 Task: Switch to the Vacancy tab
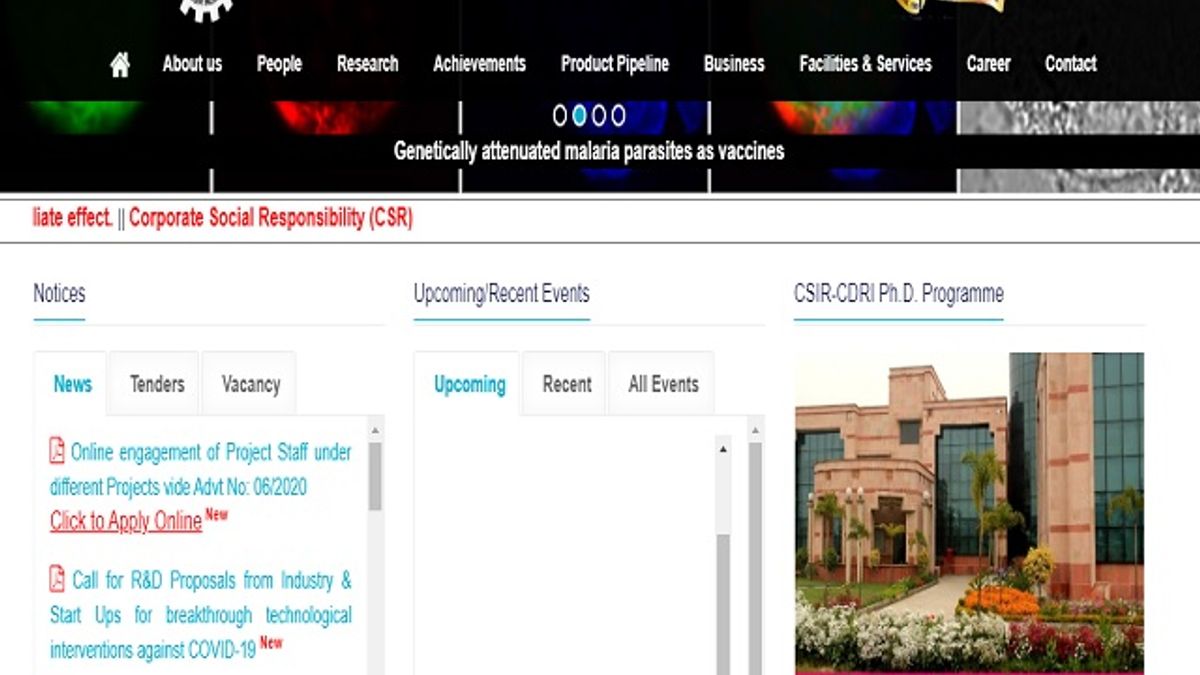(x=250, y=384)
